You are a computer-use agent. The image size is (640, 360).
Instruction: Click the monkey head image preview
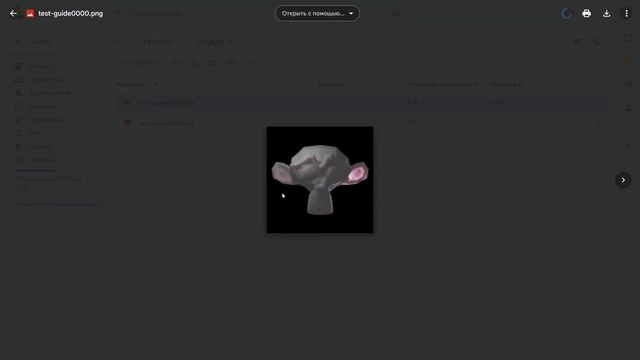(x=320, y=180)
